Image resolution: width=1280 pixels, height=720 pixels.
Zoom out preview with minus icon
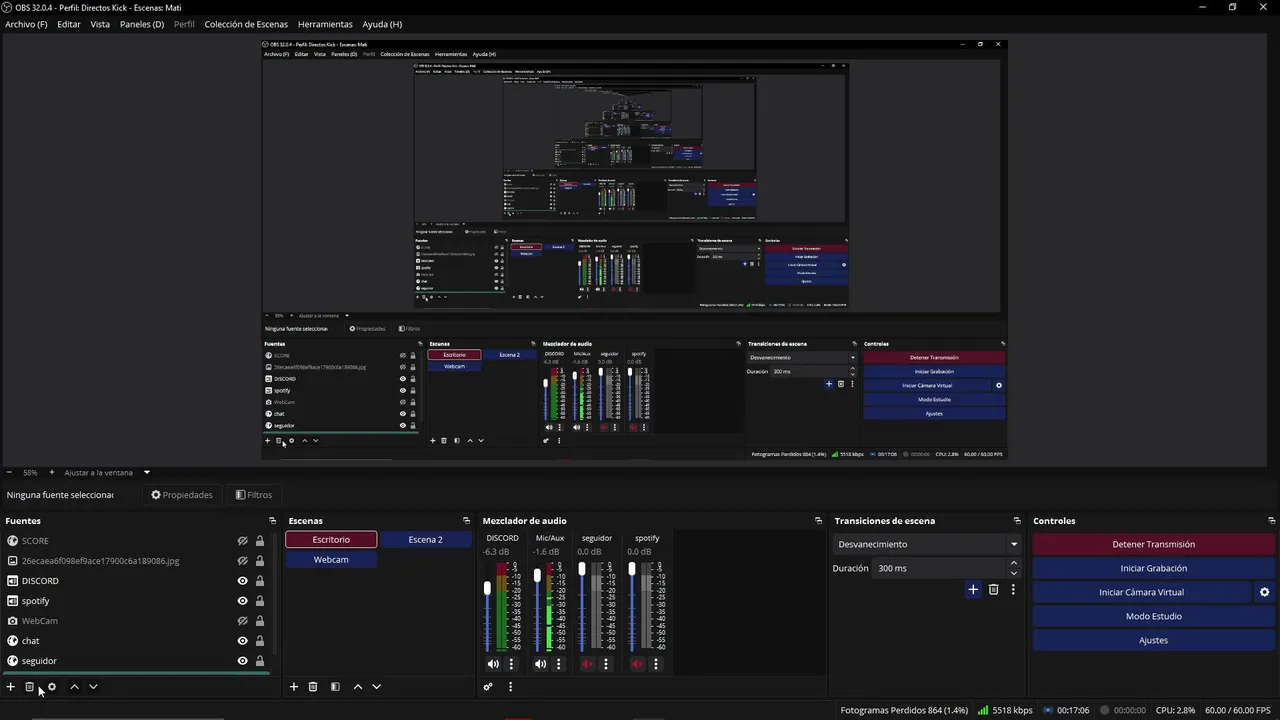pyautogui.click(x=9, y=472)
